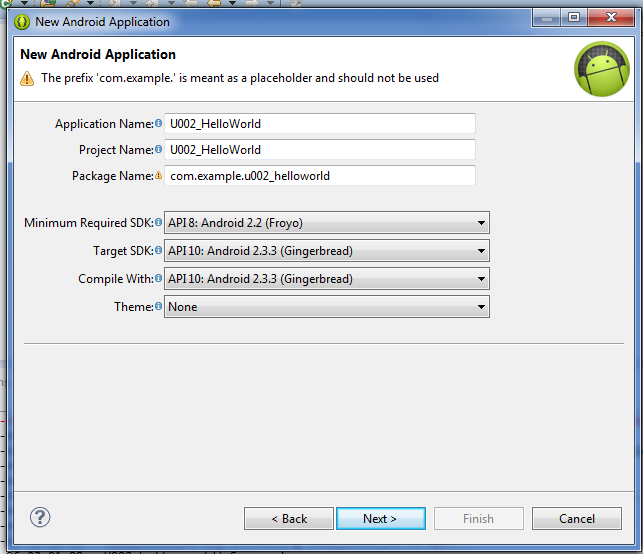Click the Android robot wizard logo
This screenshot has width=643, height=554.
[602, 69]
